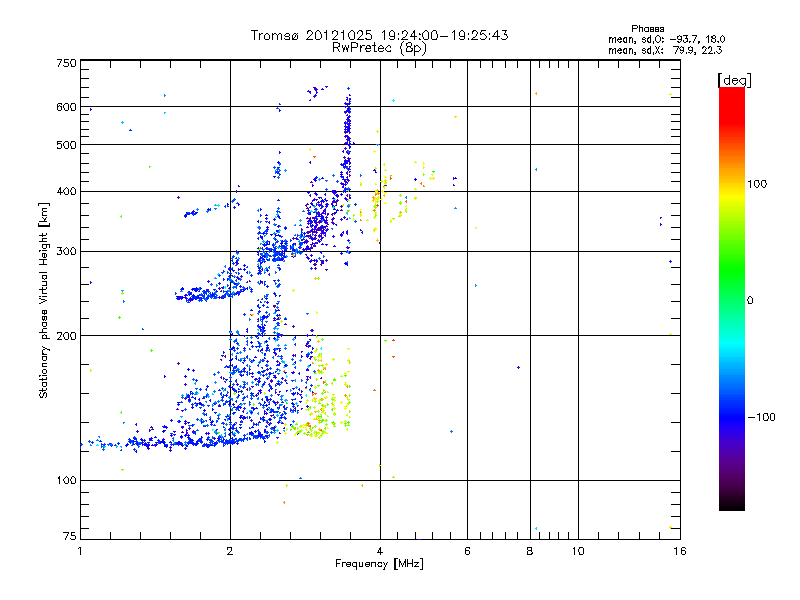The image size is (800, 600).
Task: Click the '500' y-axis tick label
Action: pyautogui.click(x=67, y=145)
